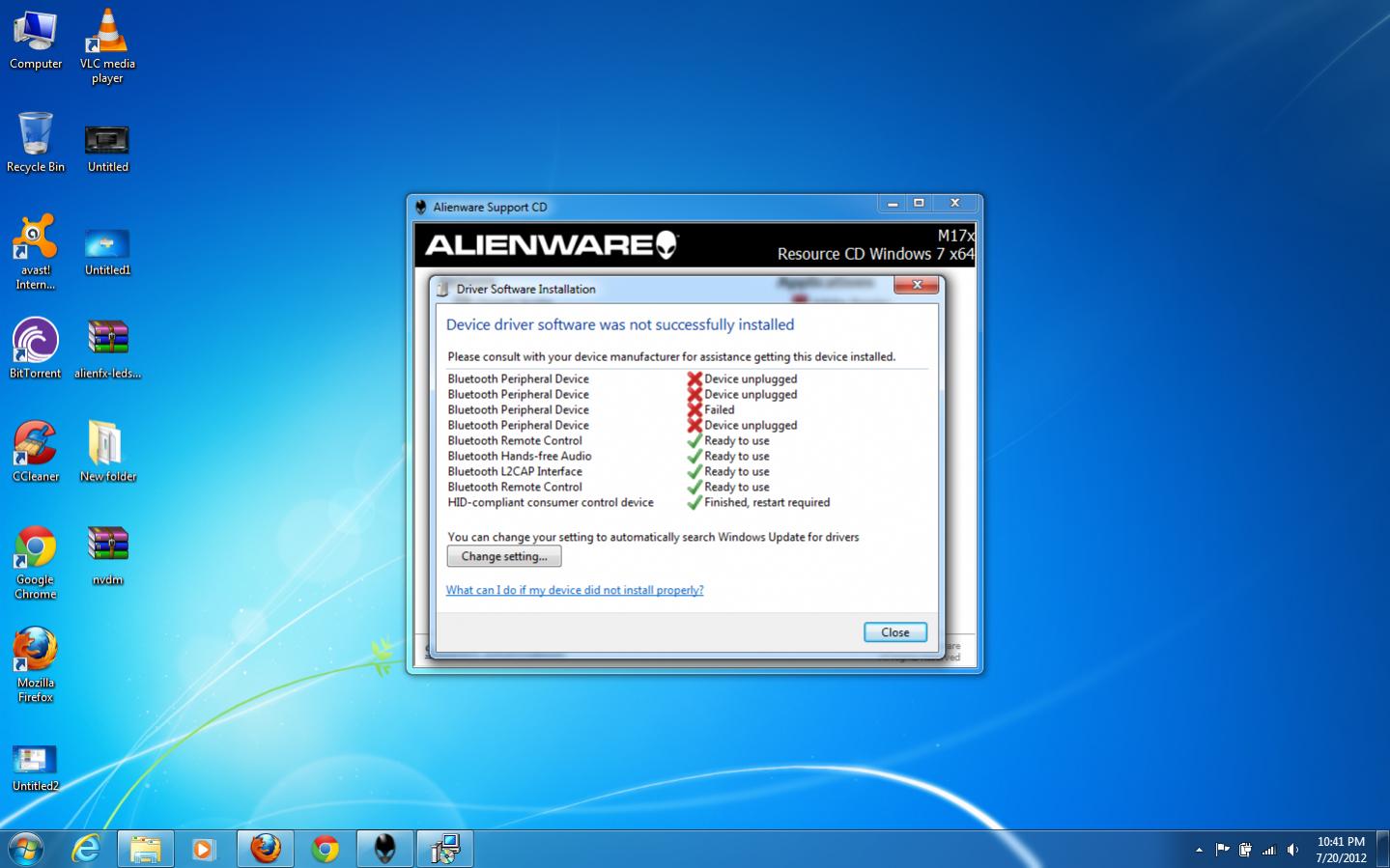1390x868 pixels.
Task: Select the CCleaner desktop shortcut
Action: (36, 452)
